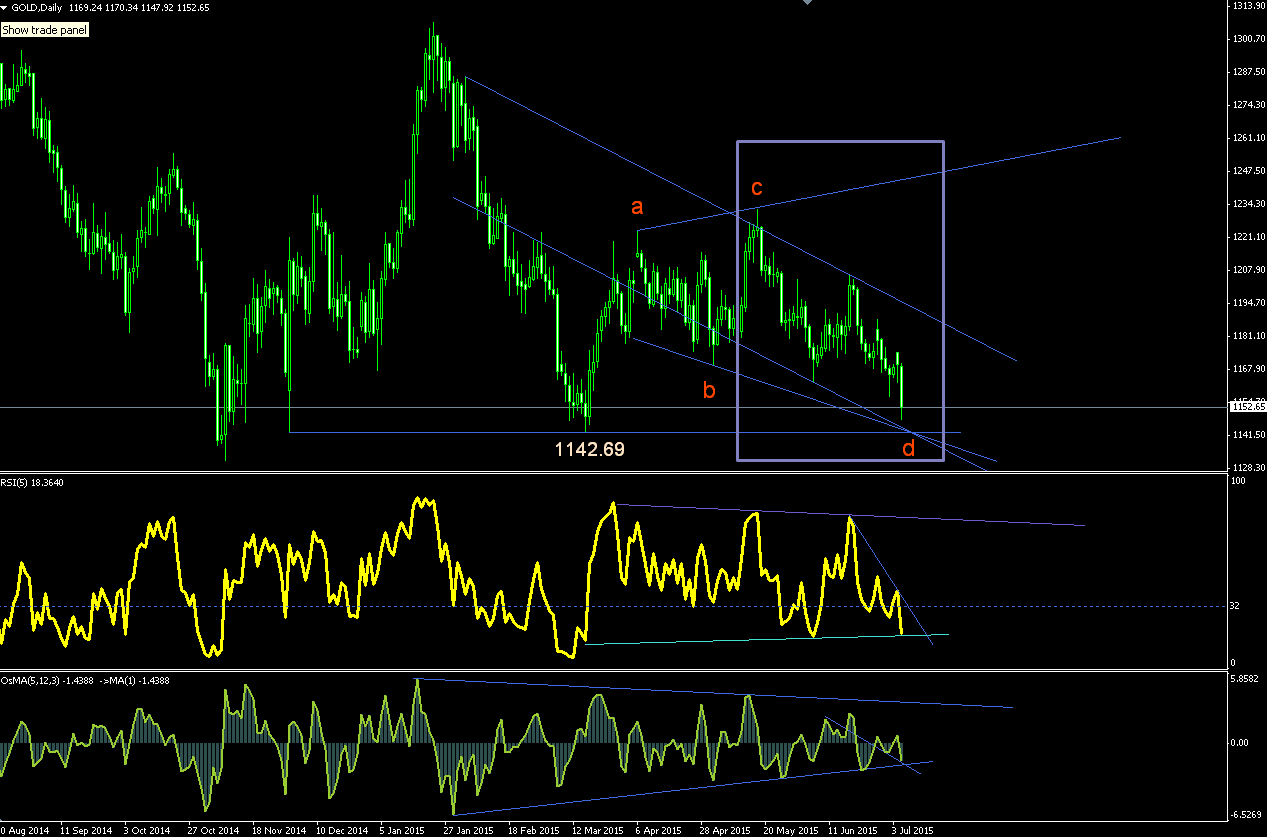The width and height of the screenshot is (1267, 837).
Task: Click the current price tag 1152.65
Action: (x=1246, y=407)
